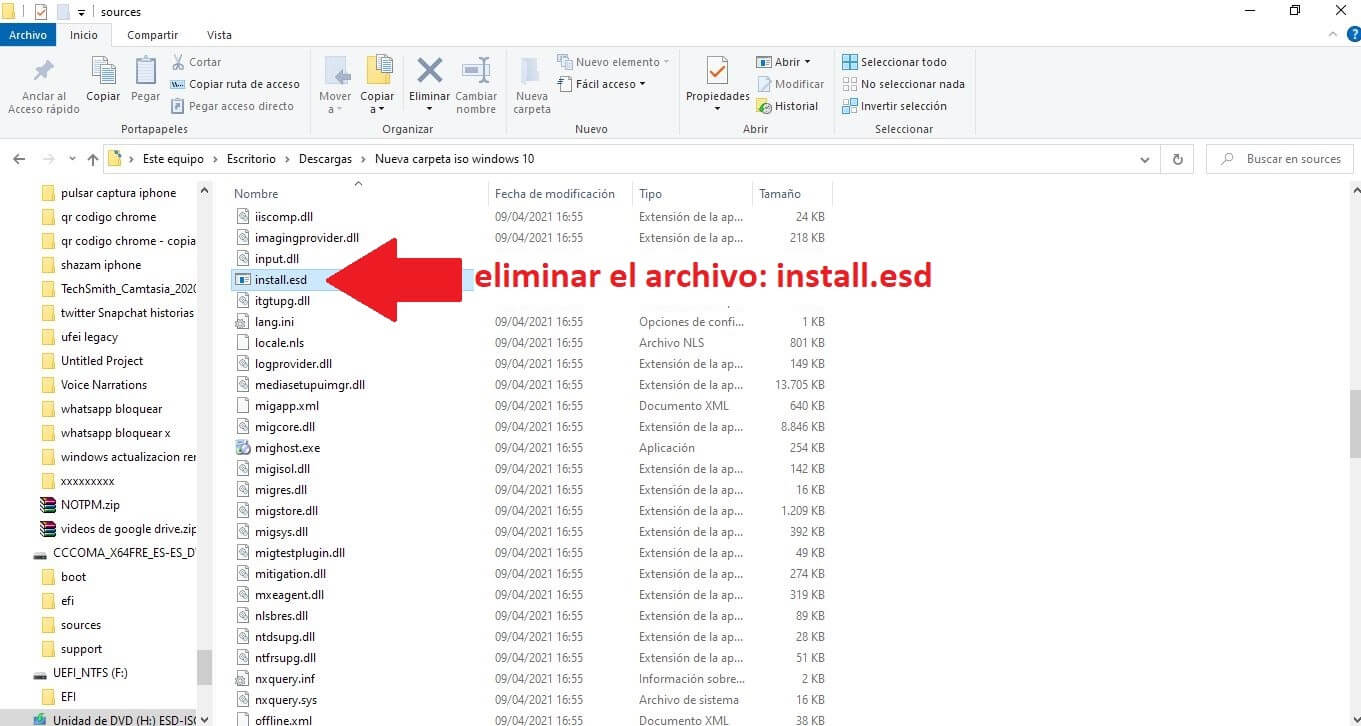Click the Copiar ribbon icon
1361x726 pixels.
tap(103, 71)
